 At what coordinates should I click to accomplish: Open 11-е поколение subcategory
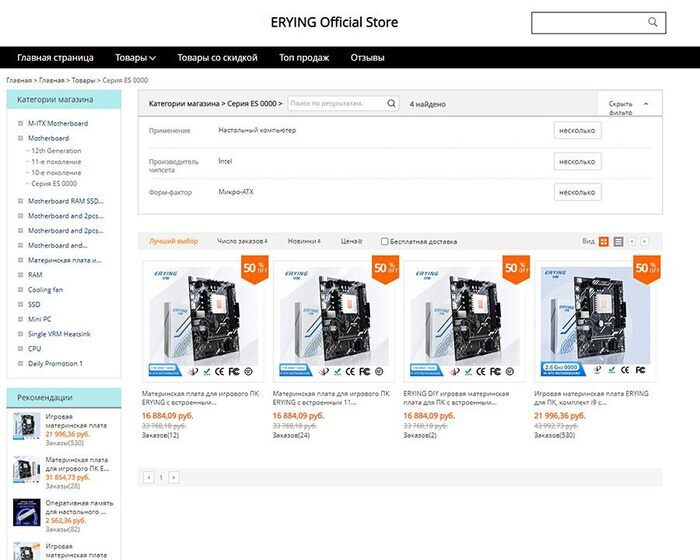pos(56,162)
